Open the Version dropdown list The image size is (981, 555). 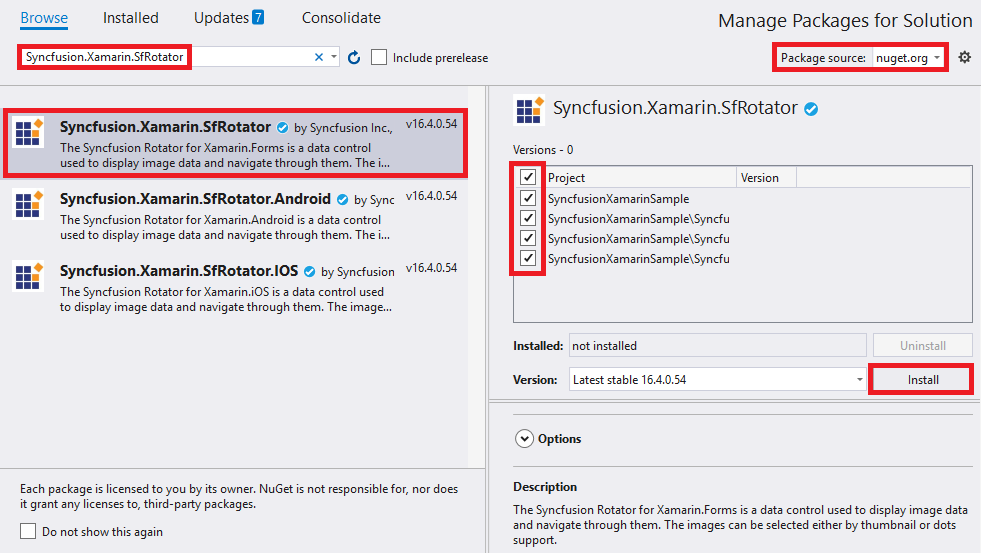coord(859,380)
